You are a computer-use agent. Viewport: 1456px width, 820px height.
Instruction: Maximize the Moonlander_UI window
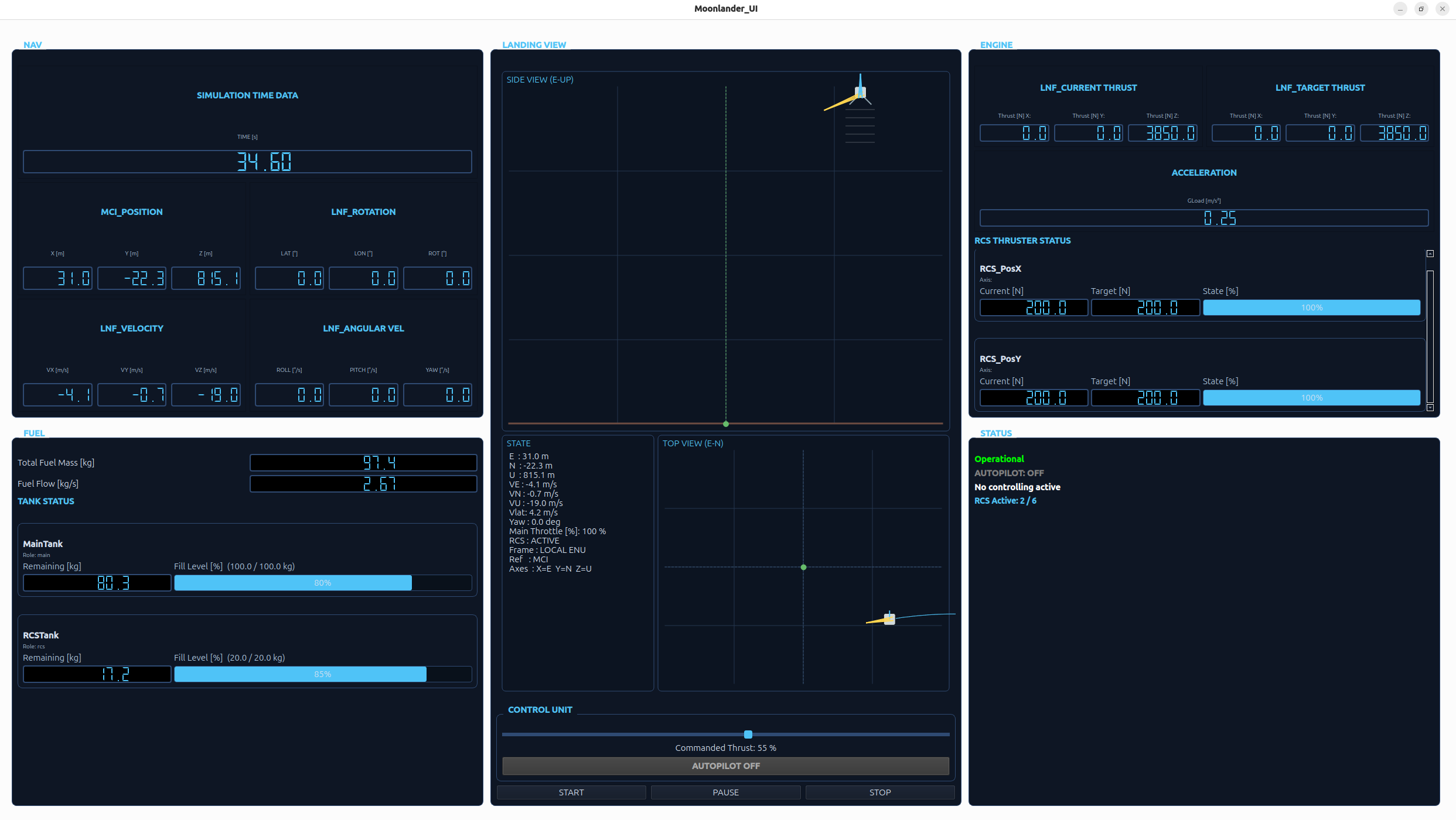1421,9
